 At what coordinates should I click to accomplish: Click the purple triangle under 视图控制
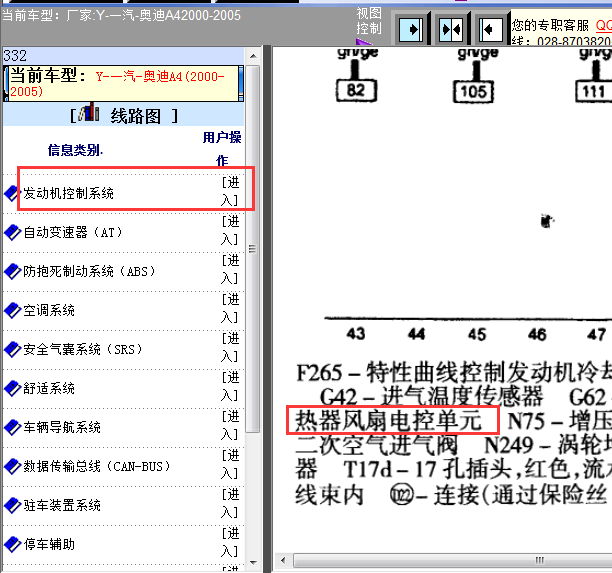[364, 41]
